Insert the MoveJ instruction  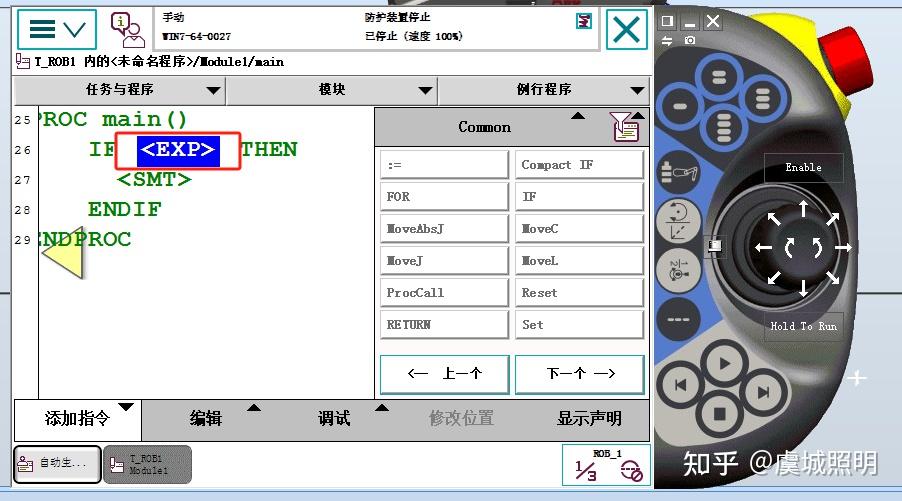(444, 261)
